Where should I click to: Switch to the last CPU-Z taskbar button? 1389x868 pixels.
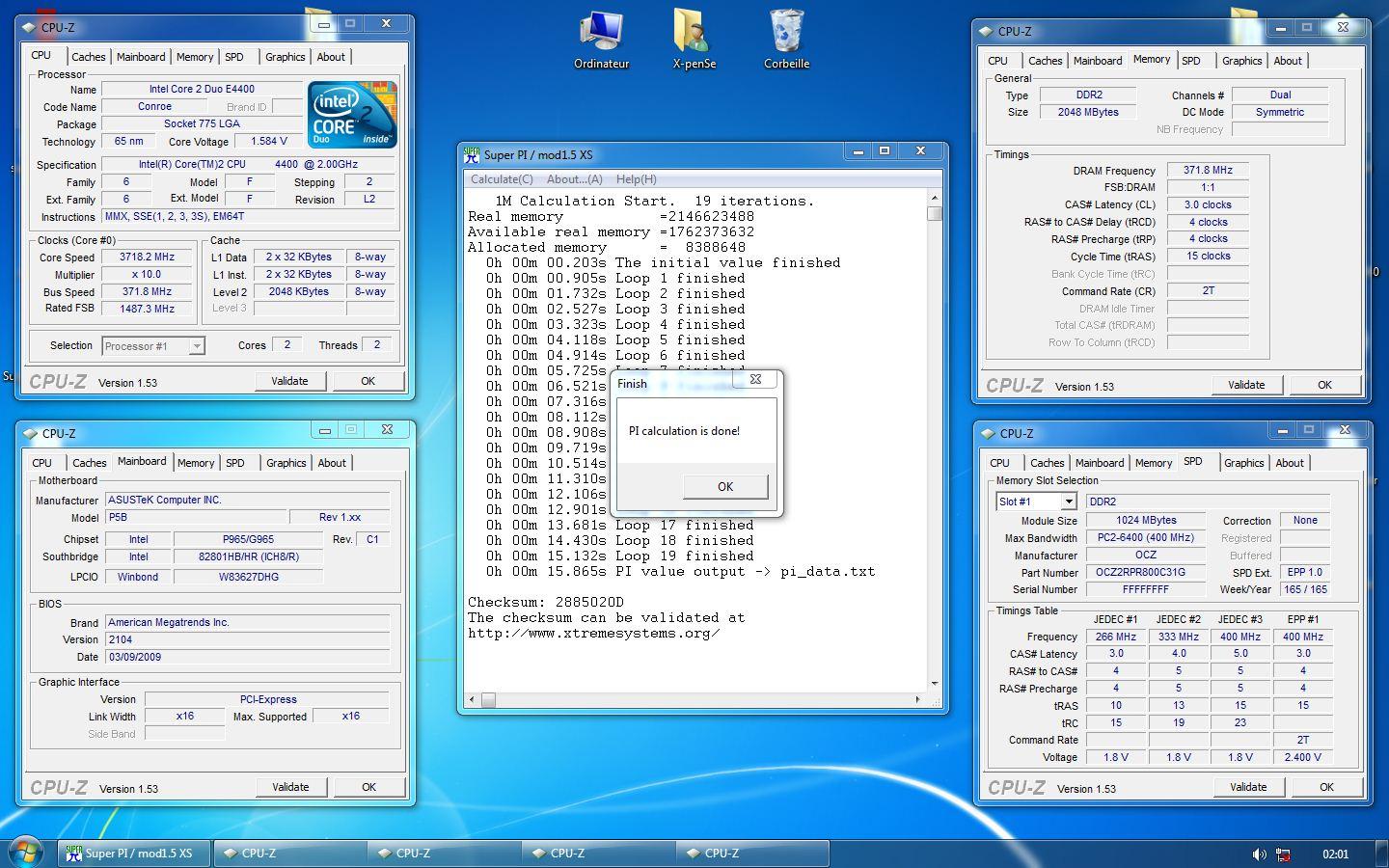tap(752, 853)
